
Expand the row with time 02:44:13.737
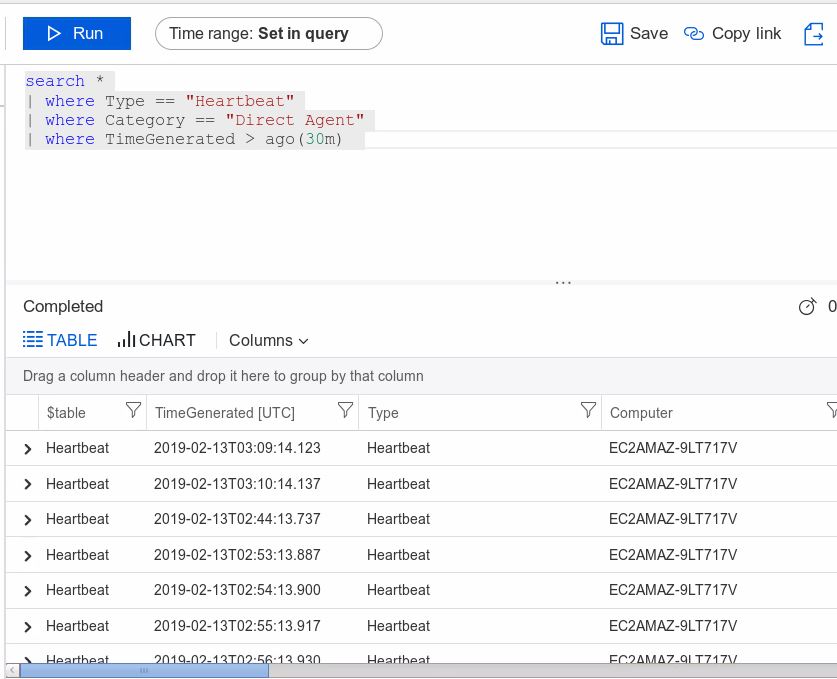pyautogui.click(x=28, y=520)
